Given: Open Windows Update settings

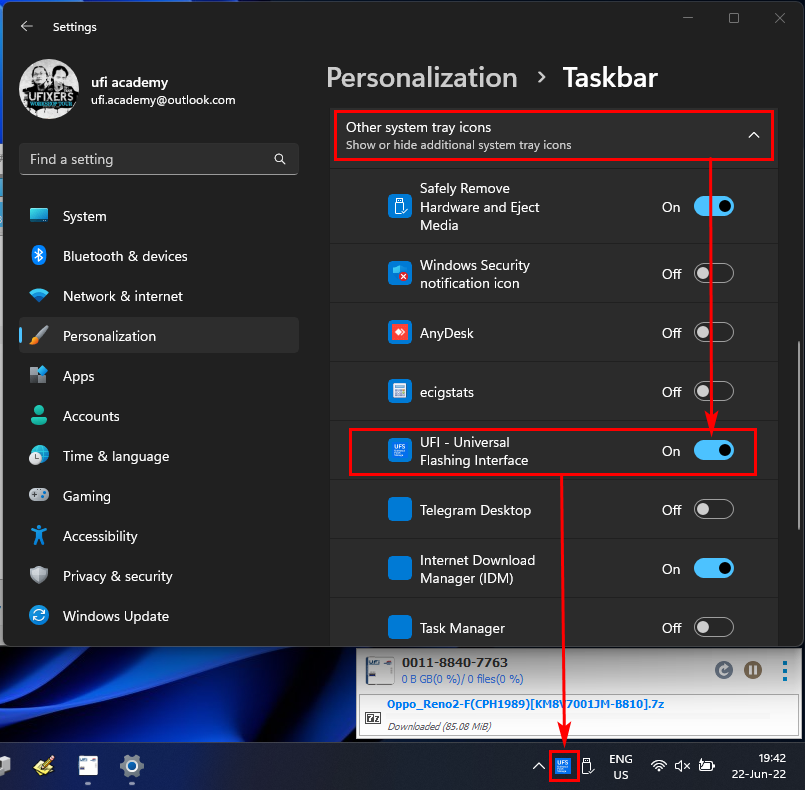Looking at the screenshot, I should 159,616.
